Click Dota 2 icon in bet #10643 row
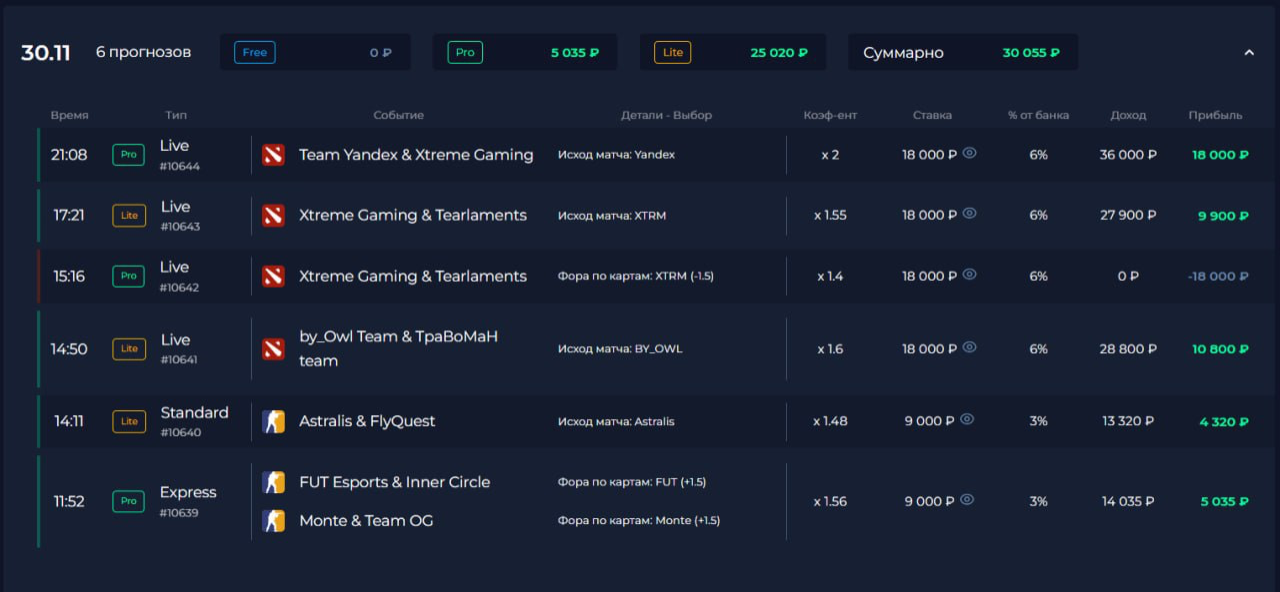 (273, 215)
